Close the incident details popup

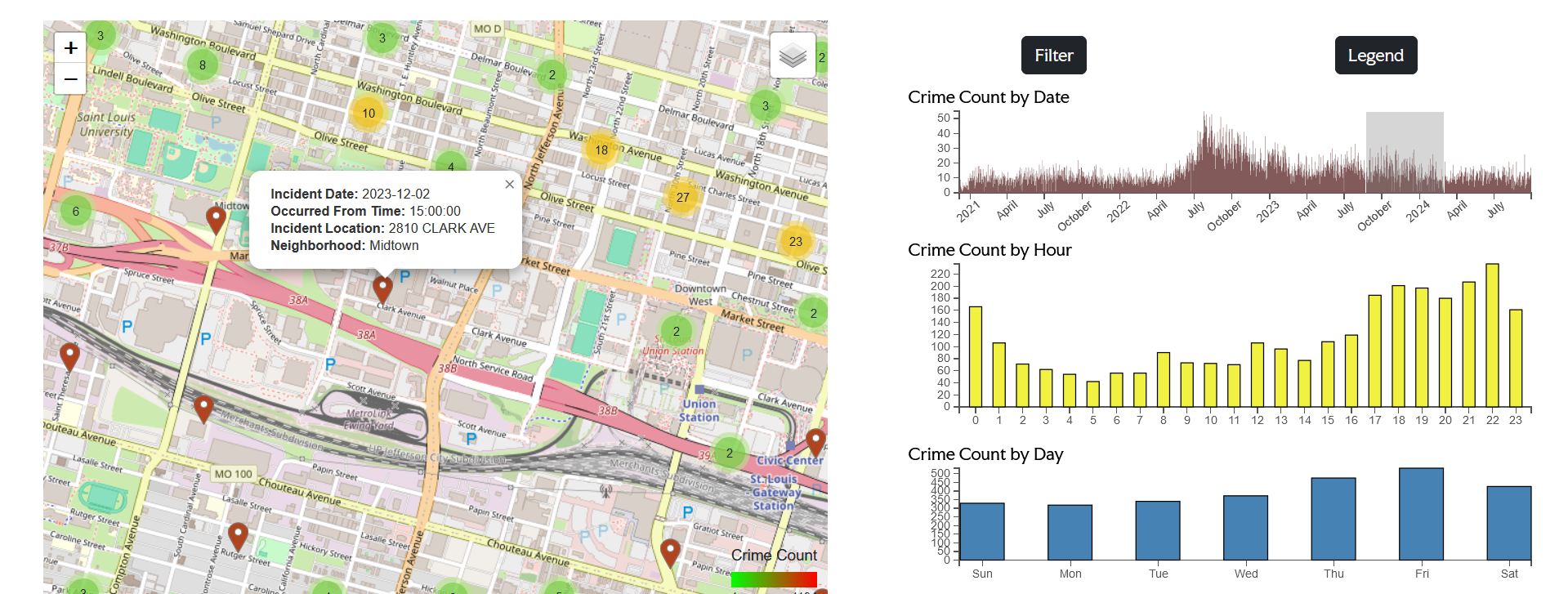(x=509, y=185)
